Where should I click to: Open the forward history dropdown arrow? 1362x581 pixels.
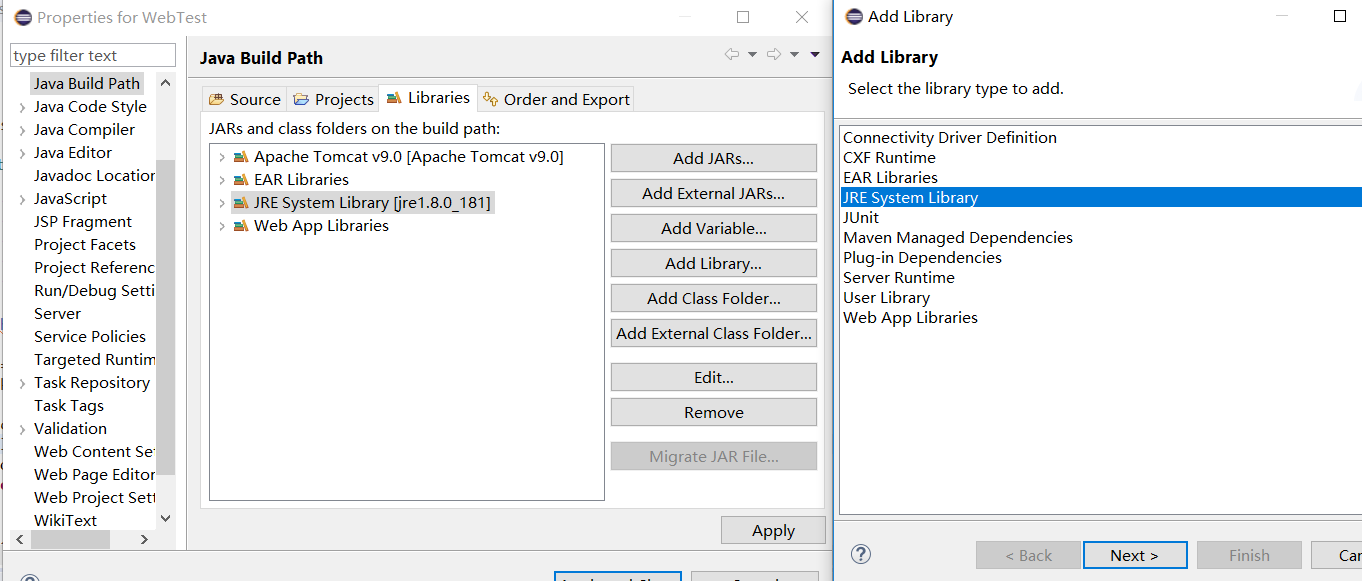(794, 55)
